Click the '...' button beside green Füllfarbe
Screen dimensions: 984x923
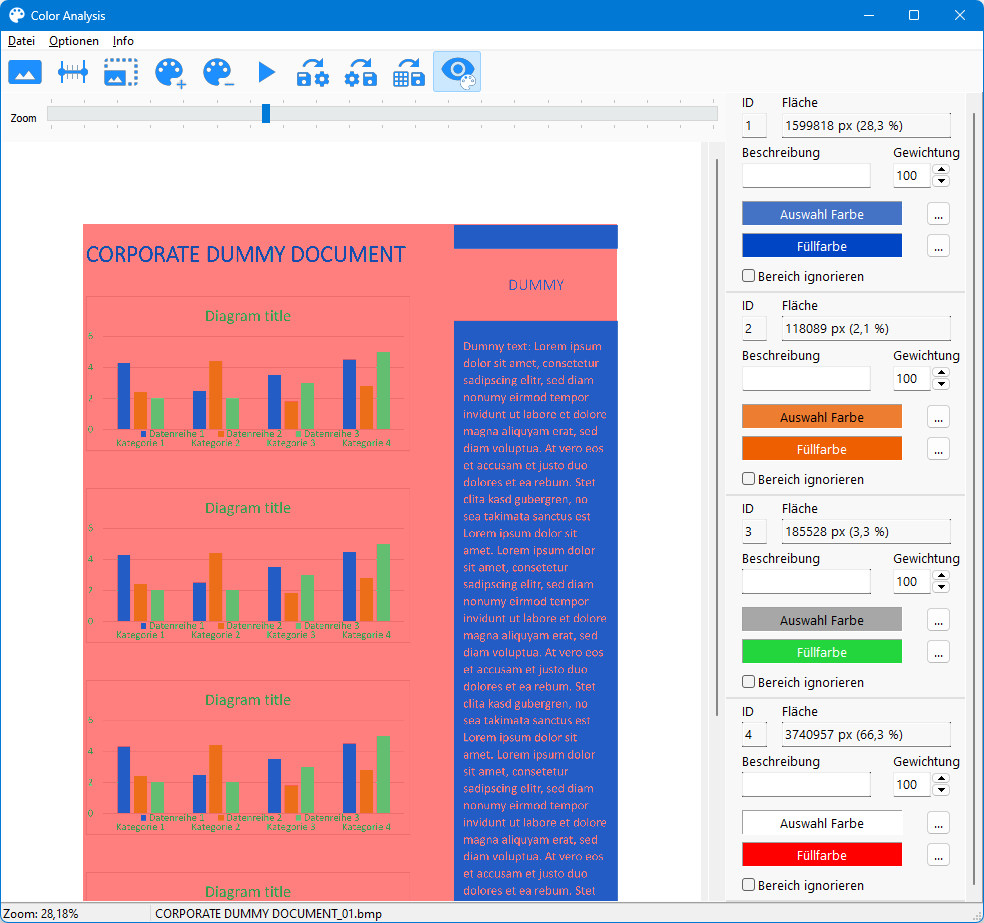pos(938,652)
